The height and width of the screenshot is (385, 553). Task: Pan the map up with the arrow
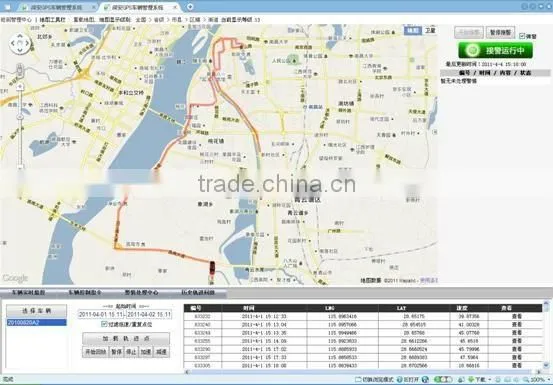tap(20, 36)
